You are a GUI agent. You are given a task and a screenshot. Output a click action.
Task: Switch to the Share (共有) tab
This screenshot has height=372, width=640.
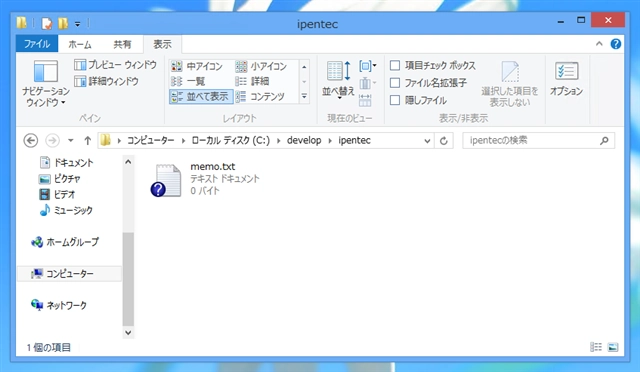coord(122,45)
